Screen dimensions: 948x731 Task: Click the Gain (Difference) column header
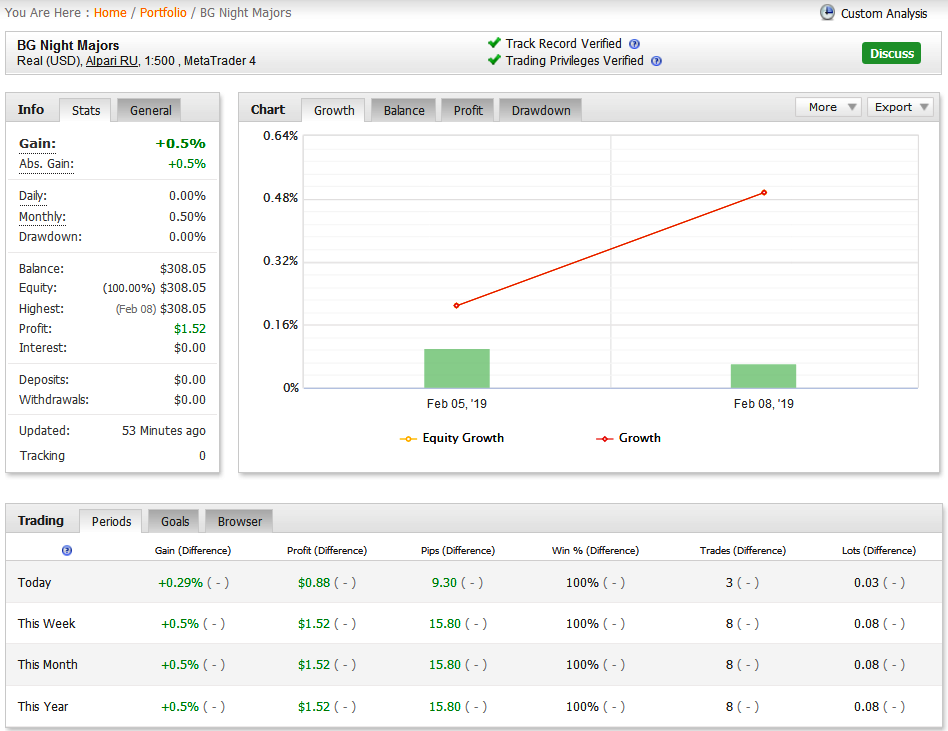(193, 551)
